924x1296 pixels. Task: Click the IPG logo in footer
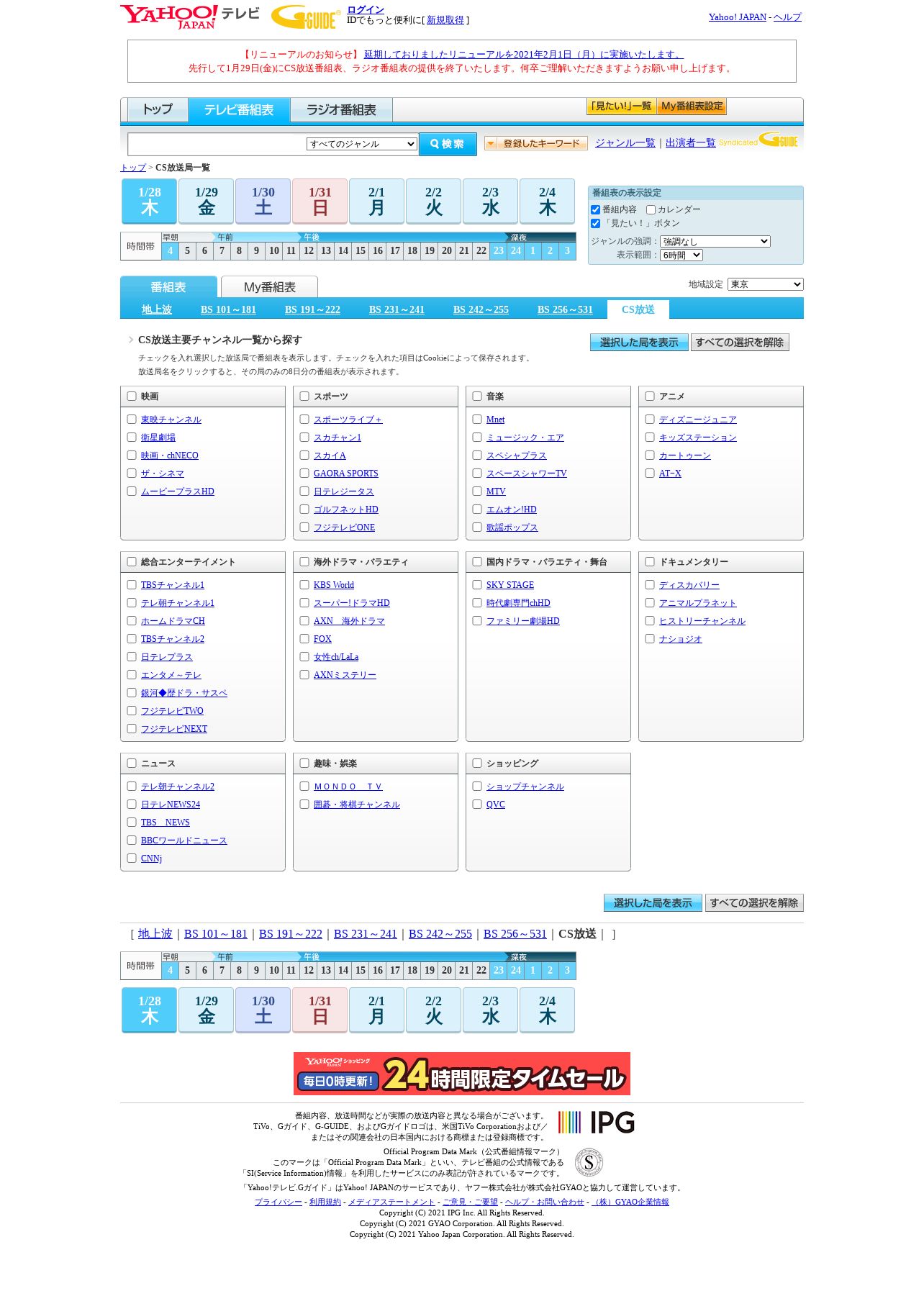[597, 1122]
